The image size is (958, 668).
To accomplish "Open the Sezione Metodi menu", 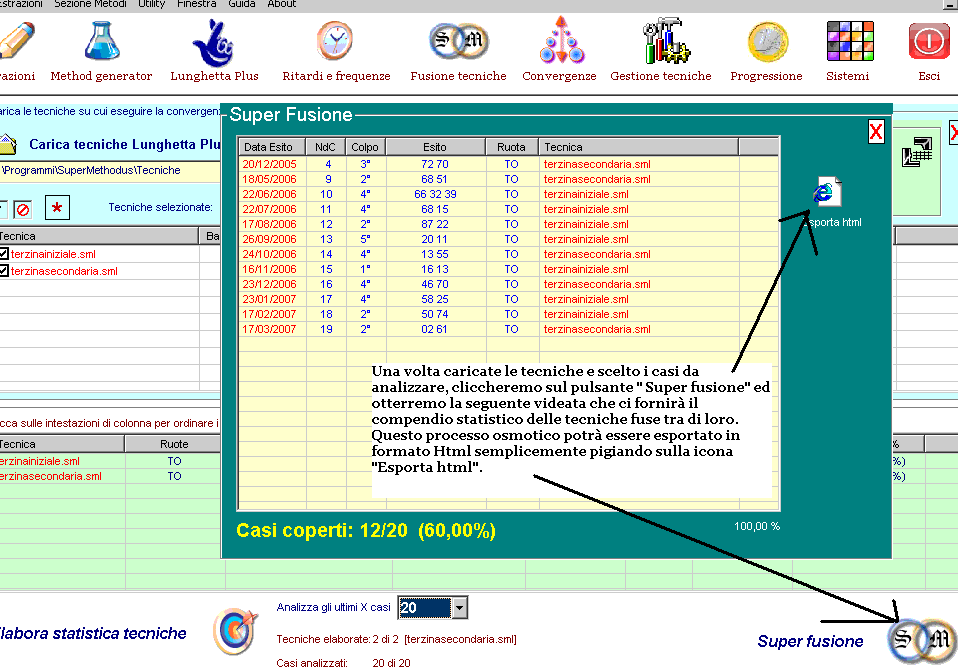I will [x=90, y=4].
